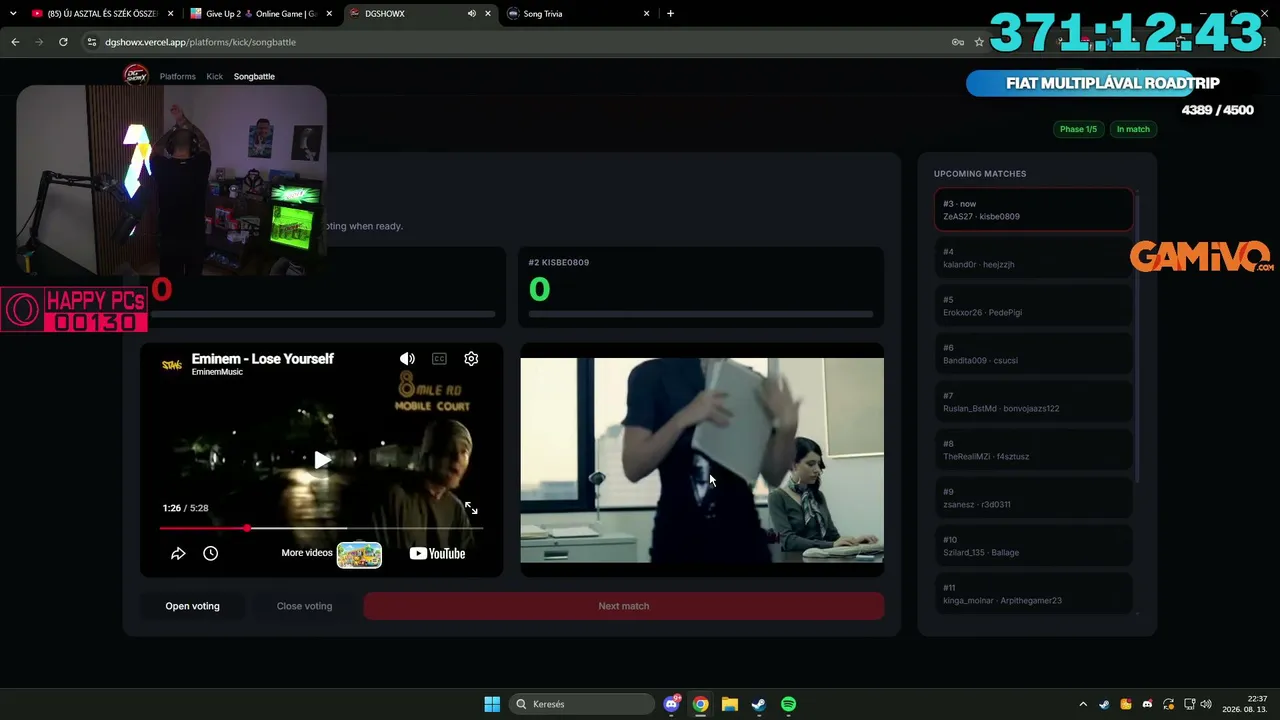Open Discord from the taskbar
The image size is (1280, 720).
671,704
